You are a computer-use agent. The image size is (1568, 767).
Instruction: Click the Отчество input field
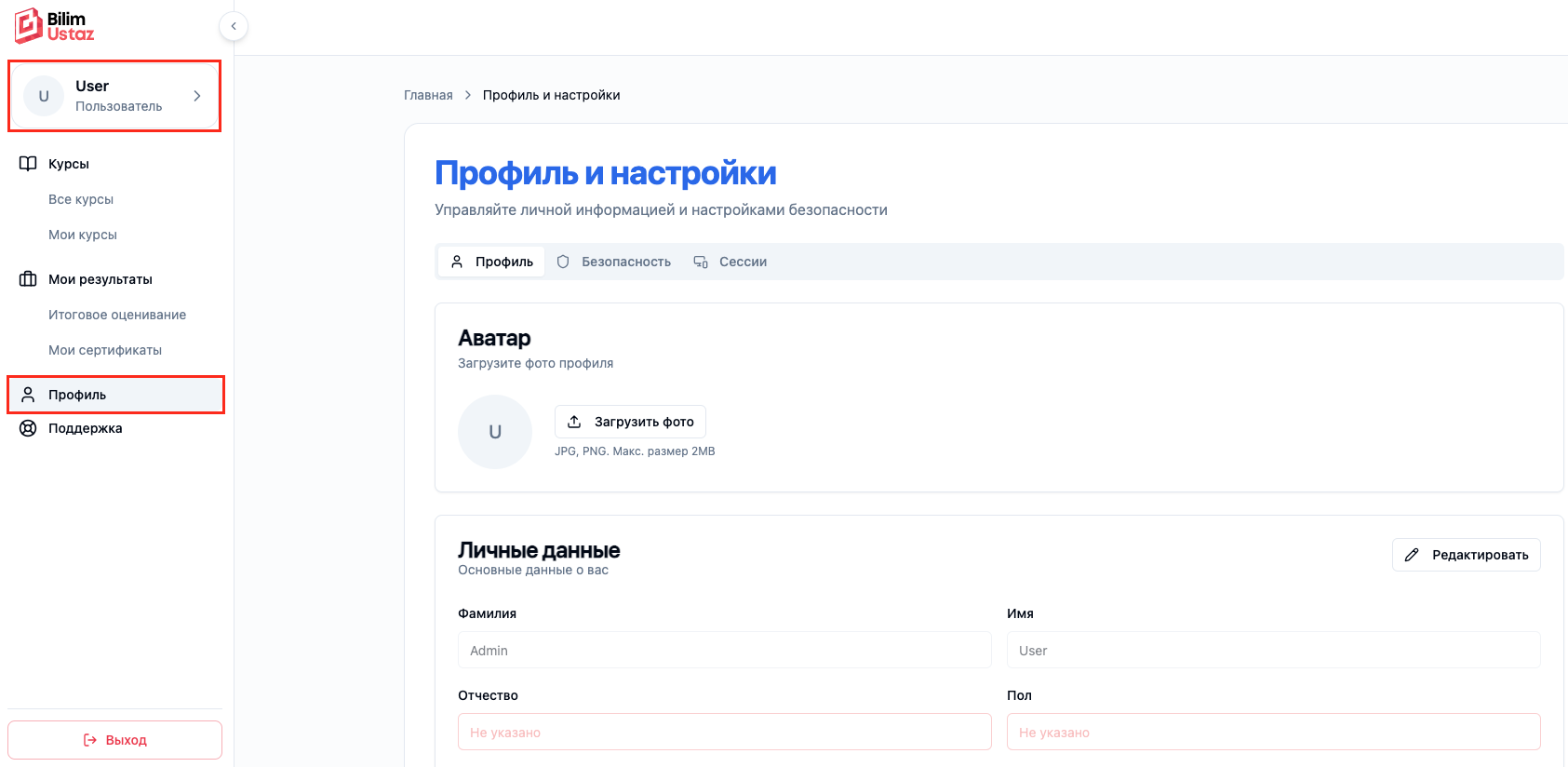(x=725, y=732)
